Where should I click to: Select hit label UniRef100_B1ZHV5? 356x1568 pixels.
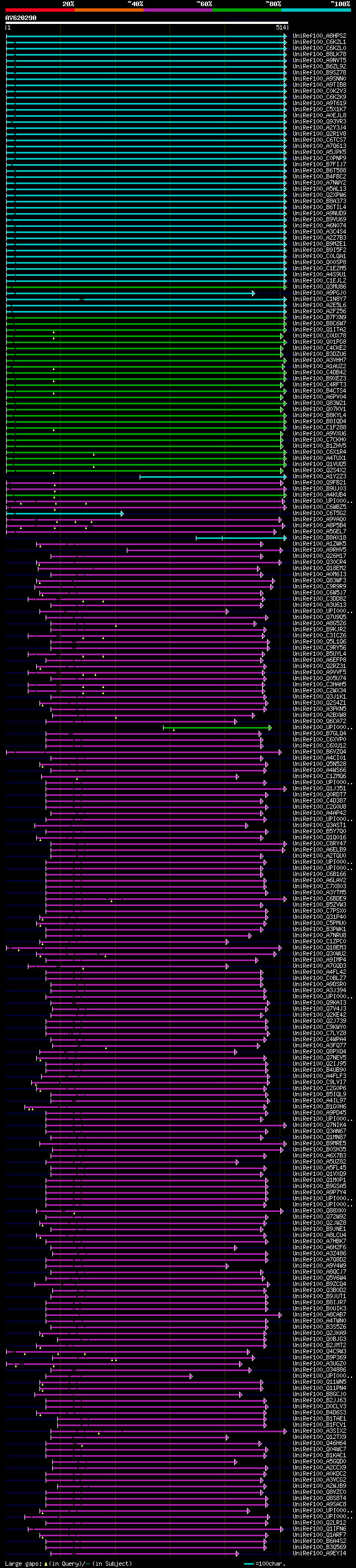pos(319,446)
